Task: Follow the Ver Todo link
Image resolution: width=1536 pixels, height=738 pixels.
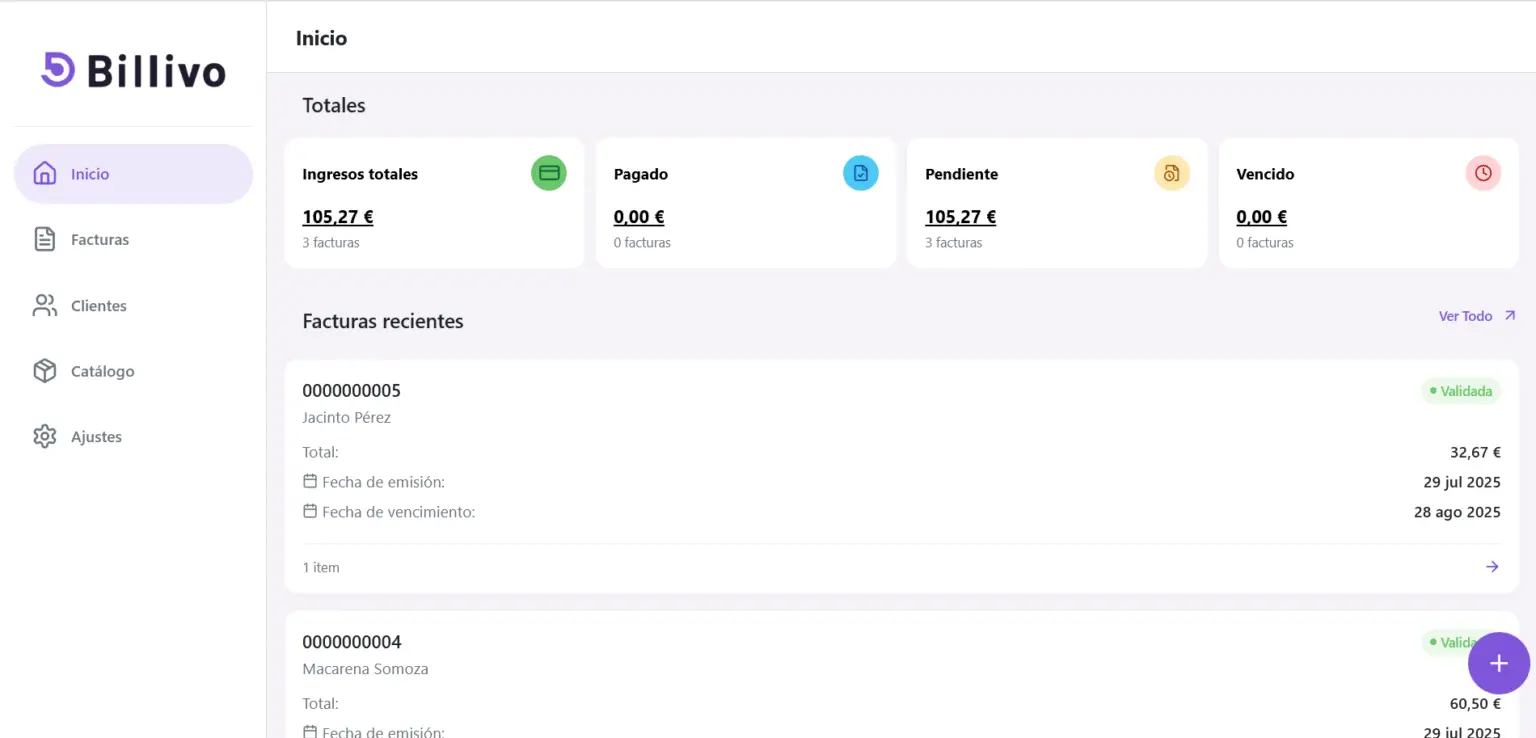Action: [1477, 316]
